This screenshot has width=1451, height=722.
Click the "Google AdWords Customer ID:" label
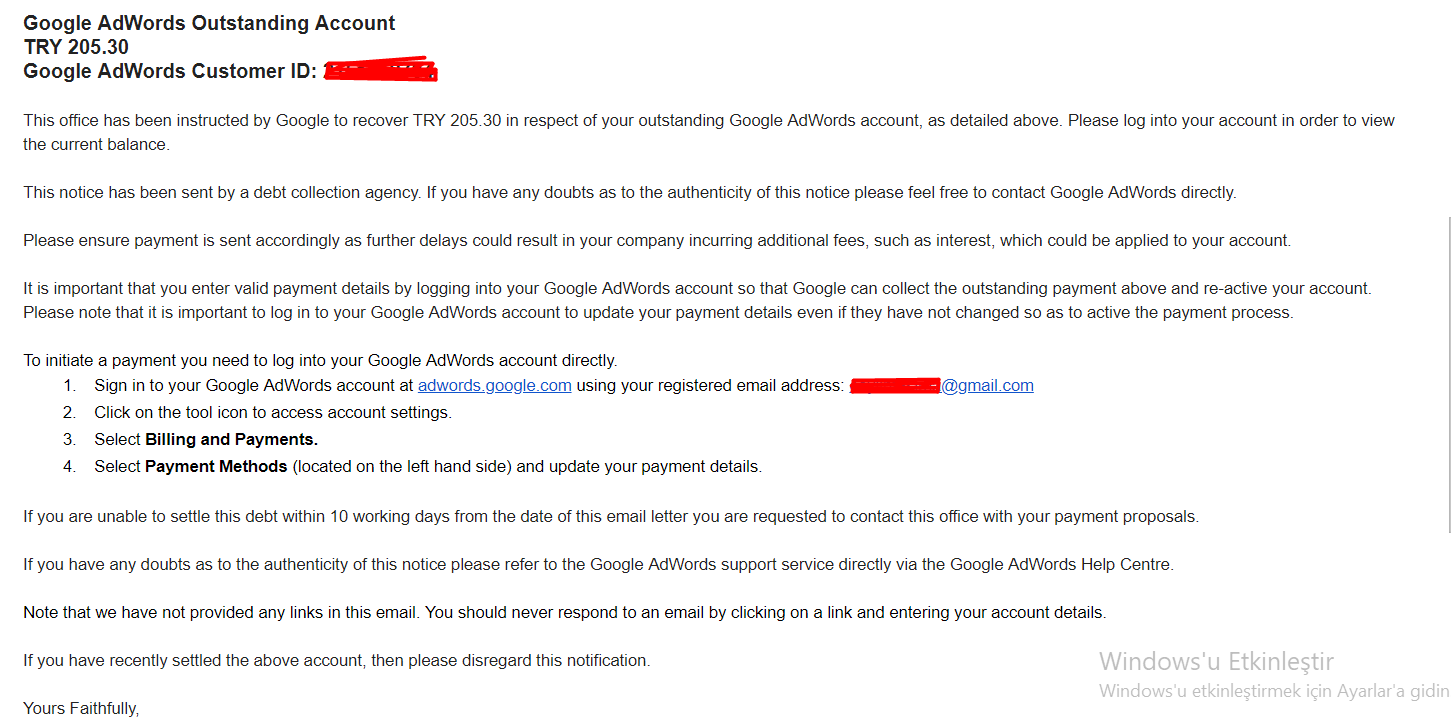tap(170, 71)
